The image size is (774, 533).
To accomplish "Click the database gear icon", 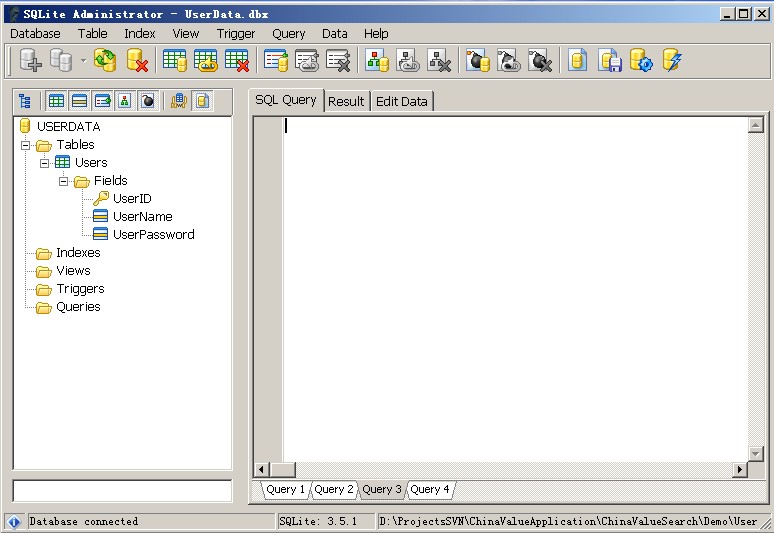I will (641, 61).
